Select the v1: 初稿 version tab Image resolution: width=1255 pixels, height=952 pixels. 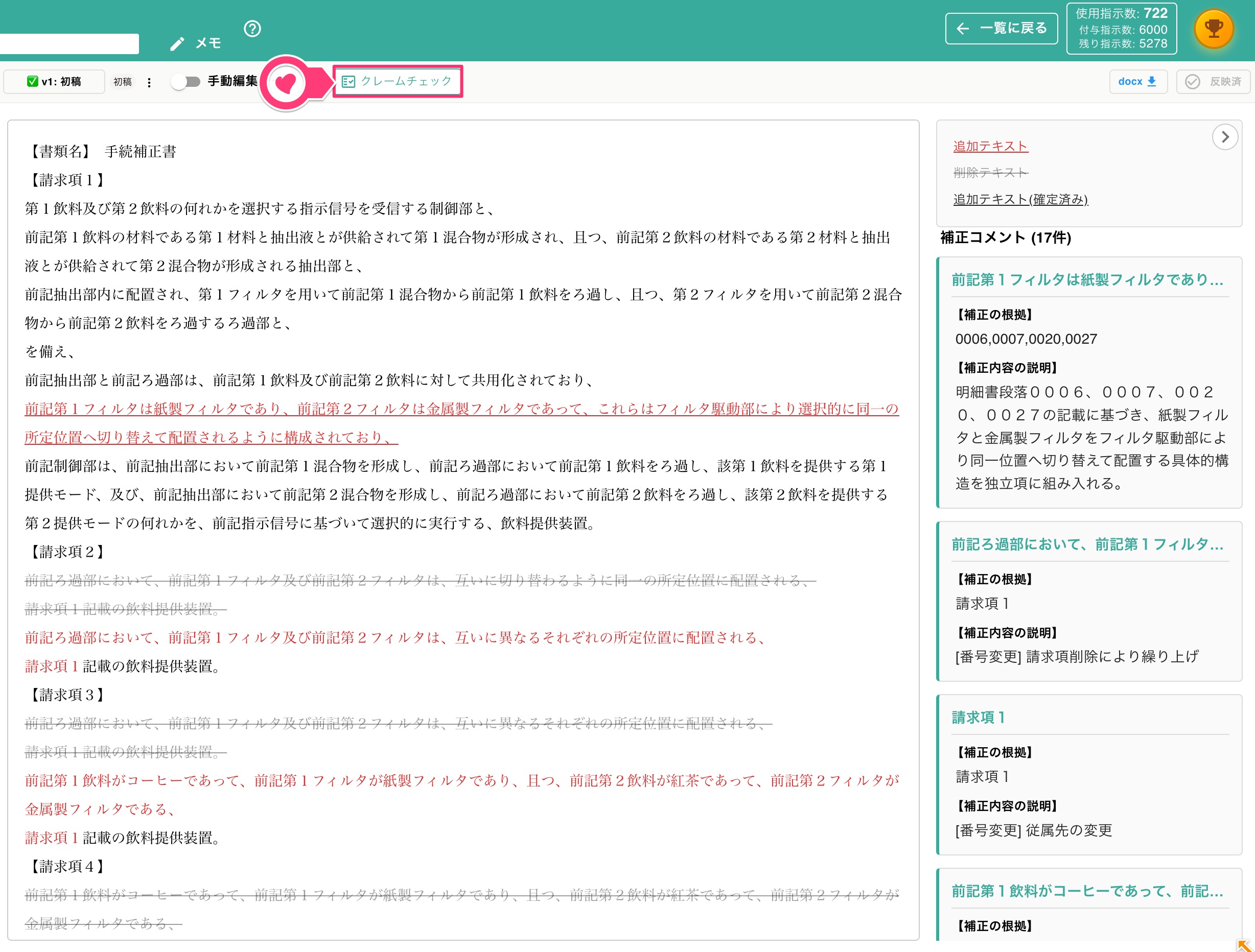55,82
